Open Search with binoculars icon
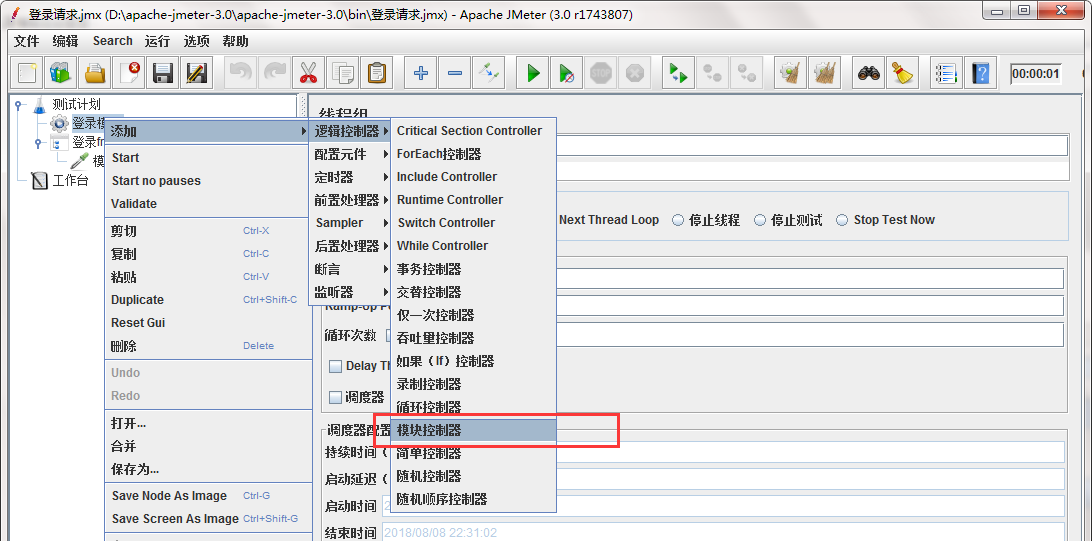Viewport: 1092px width, 541px height. pyautogui.click(x=868, y=72)
